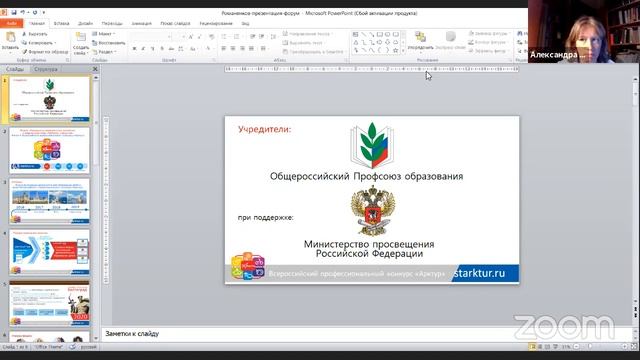Click the Undo arrow in quick access toolbar

23,13
